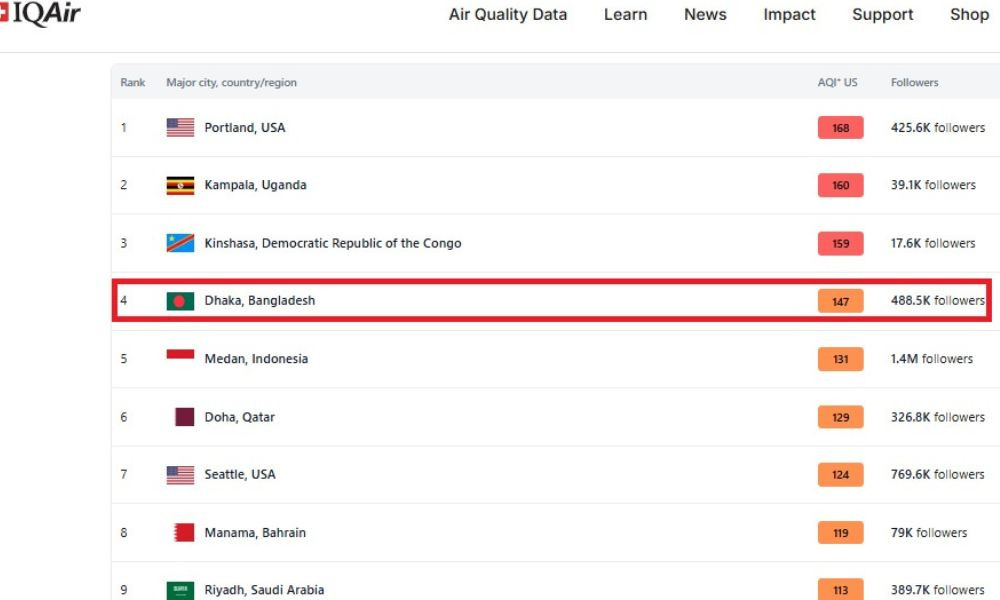Open the Support menu
Viewport: 1000px width, 600px height.
(x=883, y=15)
